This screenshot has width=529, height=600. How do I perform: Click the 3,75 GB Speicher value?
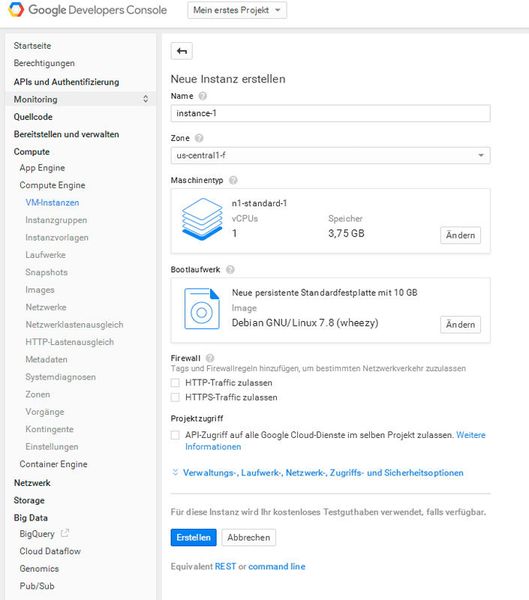pos(346,233)
